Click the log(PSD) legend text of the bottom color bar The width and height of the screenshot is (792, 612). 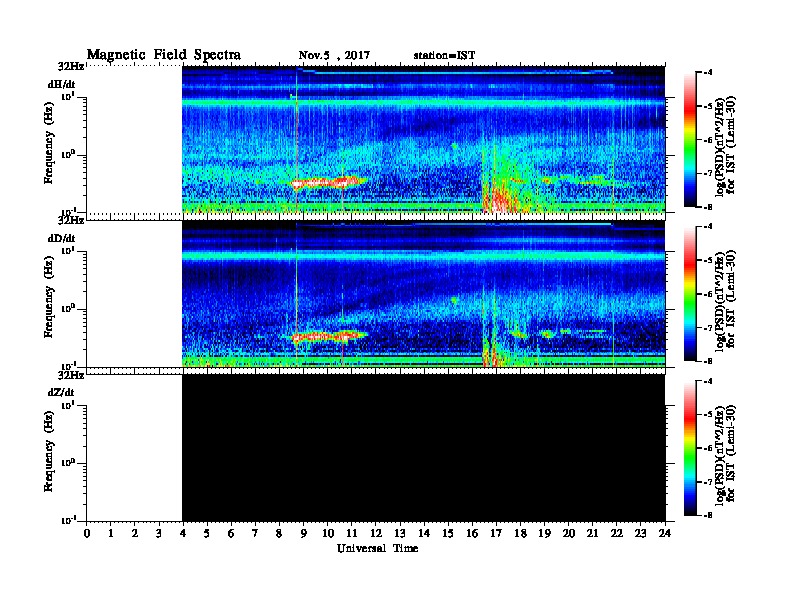pos(725,454)
